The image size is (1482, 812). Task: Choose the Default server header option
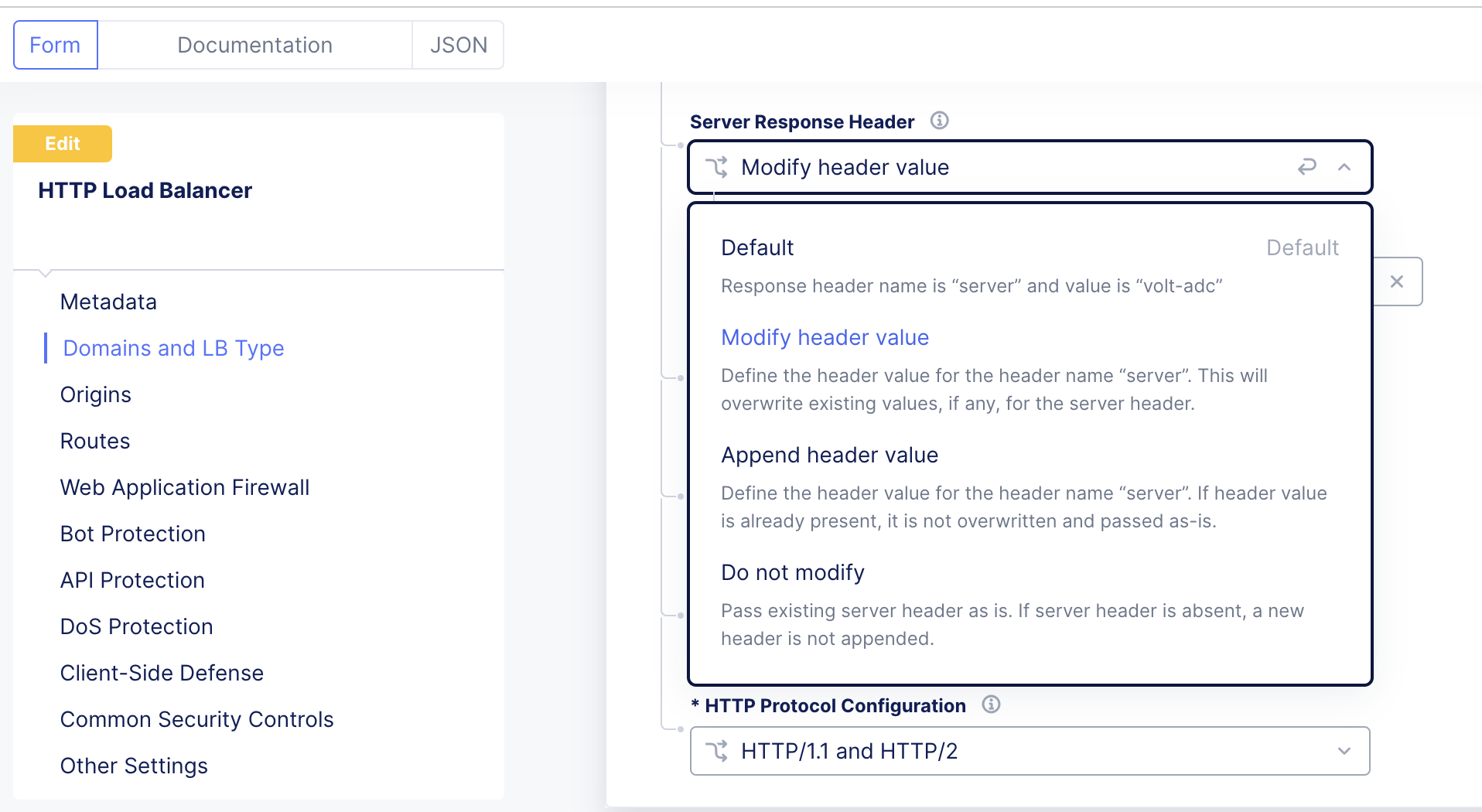(x=756, y=247)
